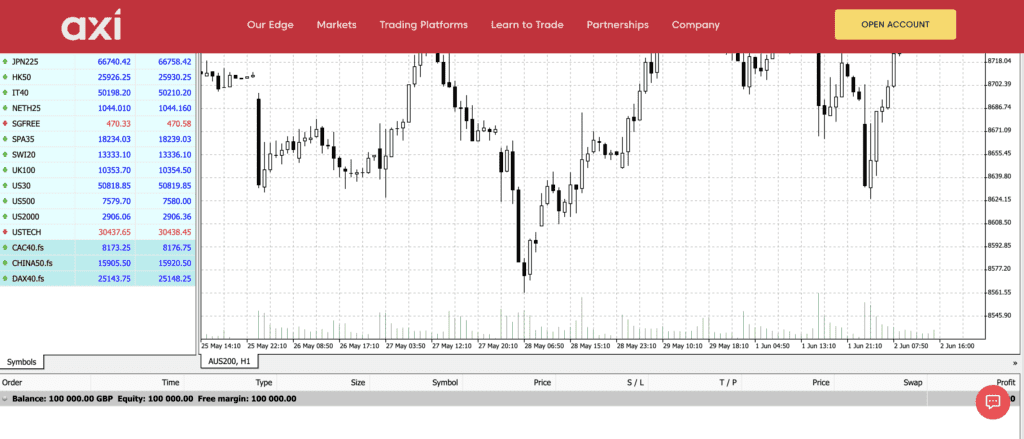The height and width of the screenshot is (439, 1024).
Task: Select the AUS200, H1 chart tab
Action: click(x=229, y=361)
